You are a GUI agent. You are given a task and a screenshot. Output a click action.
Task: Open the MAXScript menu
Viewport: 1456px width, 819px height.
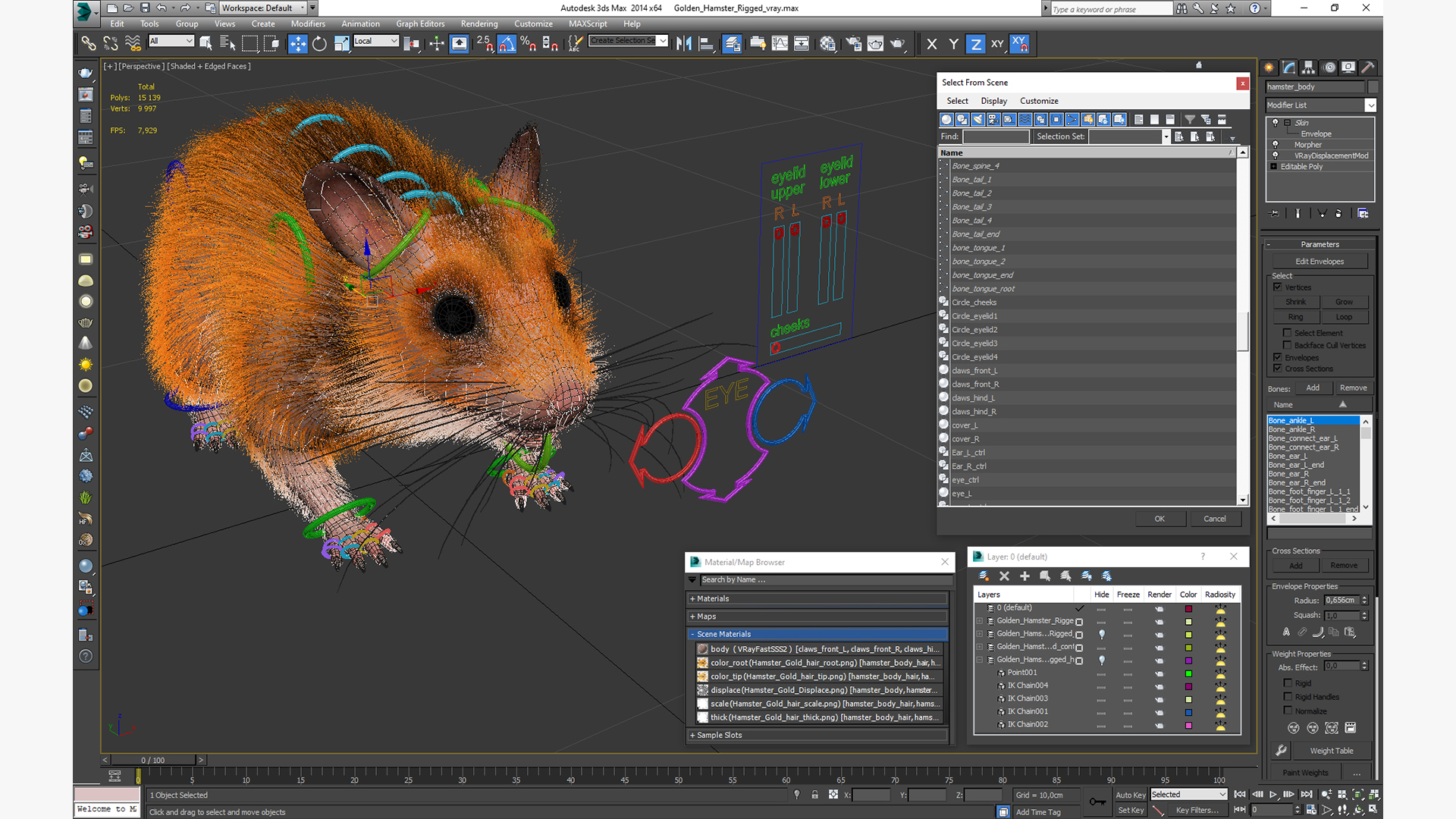588,24
